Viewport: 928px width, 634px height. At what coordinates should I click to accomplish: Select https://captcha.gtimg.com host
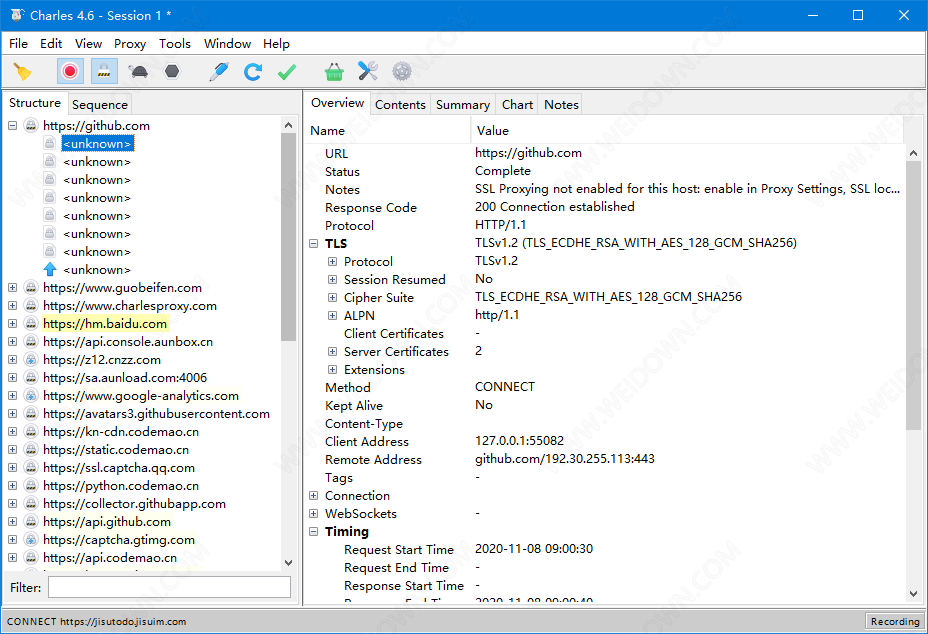119,540
